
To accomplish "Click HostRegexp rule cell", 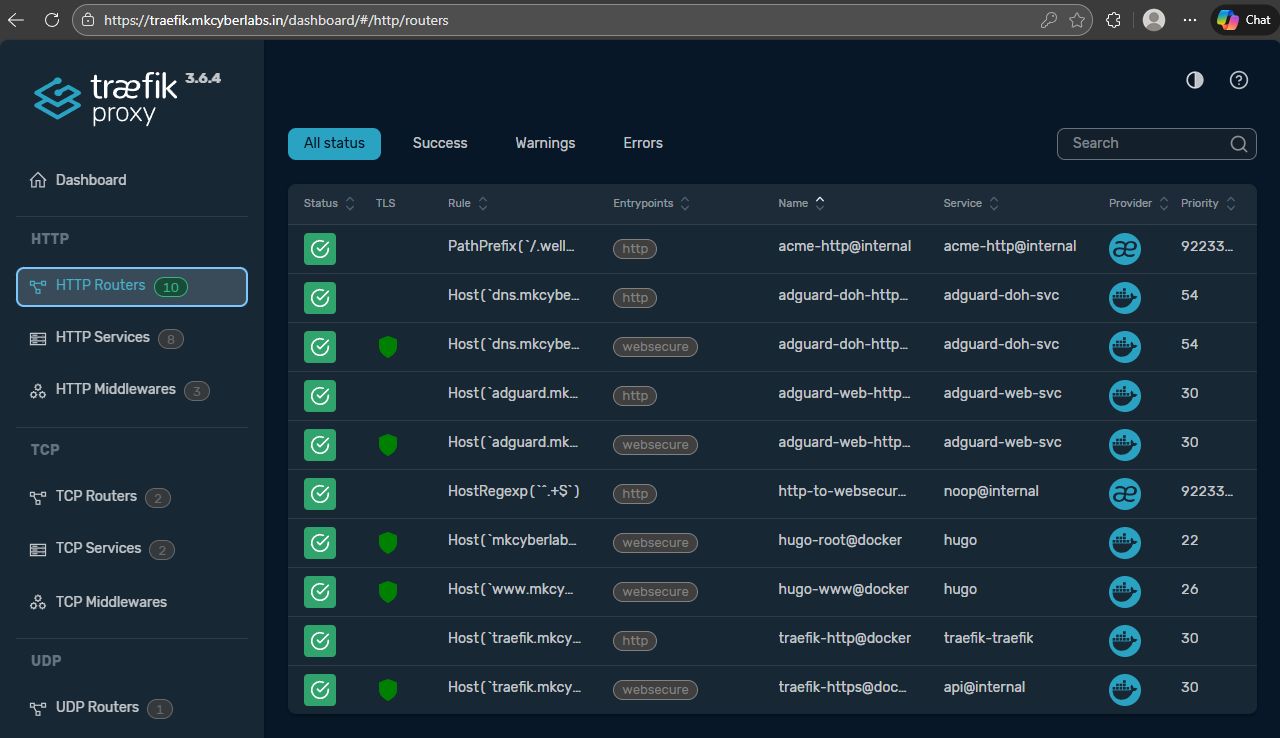I will [x=514, y=491].
